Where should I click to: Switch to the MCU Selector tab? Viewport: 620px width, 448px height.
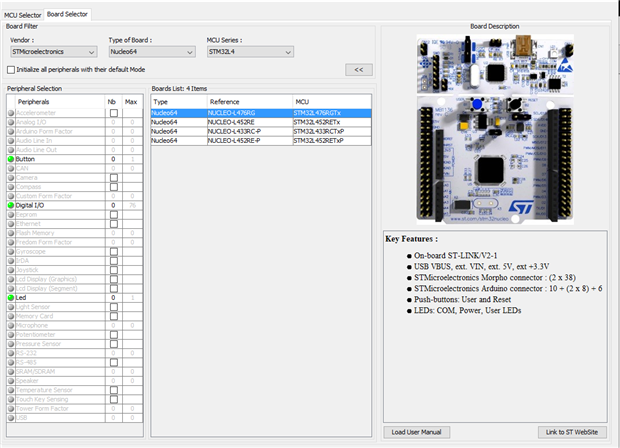pyautogui.click(x=23, y=15)
